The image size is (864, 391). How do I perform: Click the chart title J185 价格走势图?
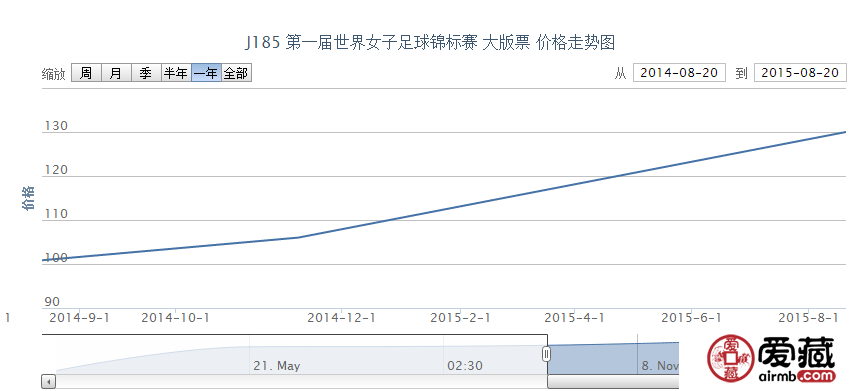coord(430,42)
